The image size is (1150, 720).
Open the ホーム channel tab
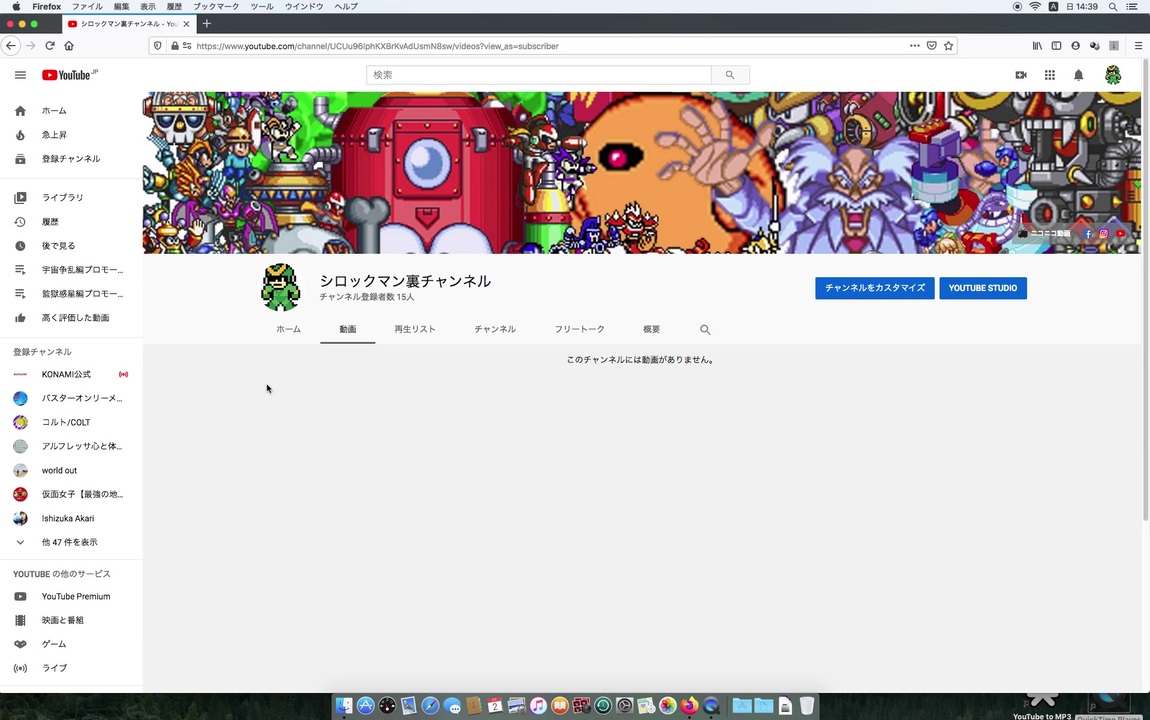pos(288,330)
